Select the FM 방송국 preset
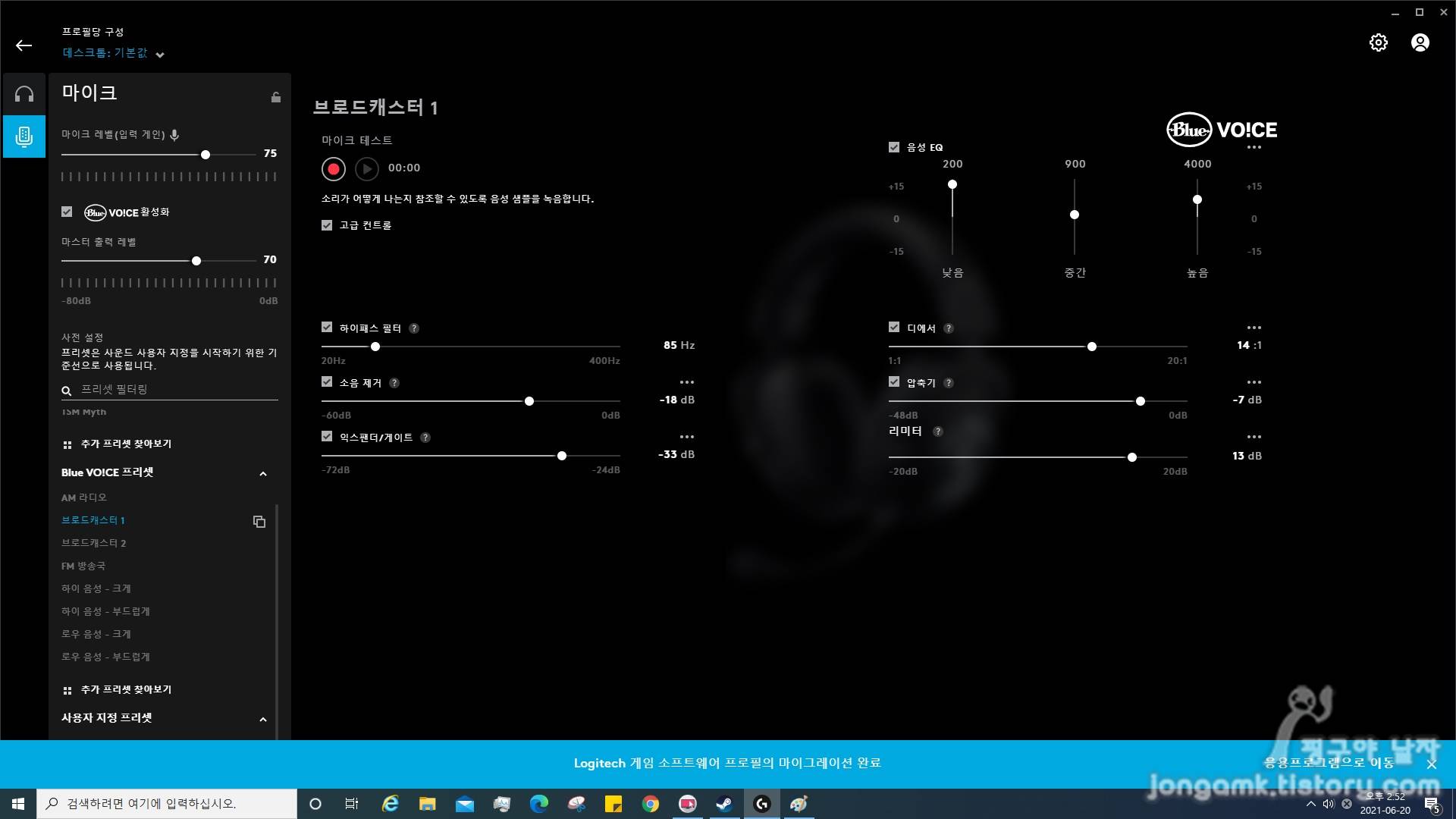This screenshot has height=819, width=1456. tap(83, 566)
